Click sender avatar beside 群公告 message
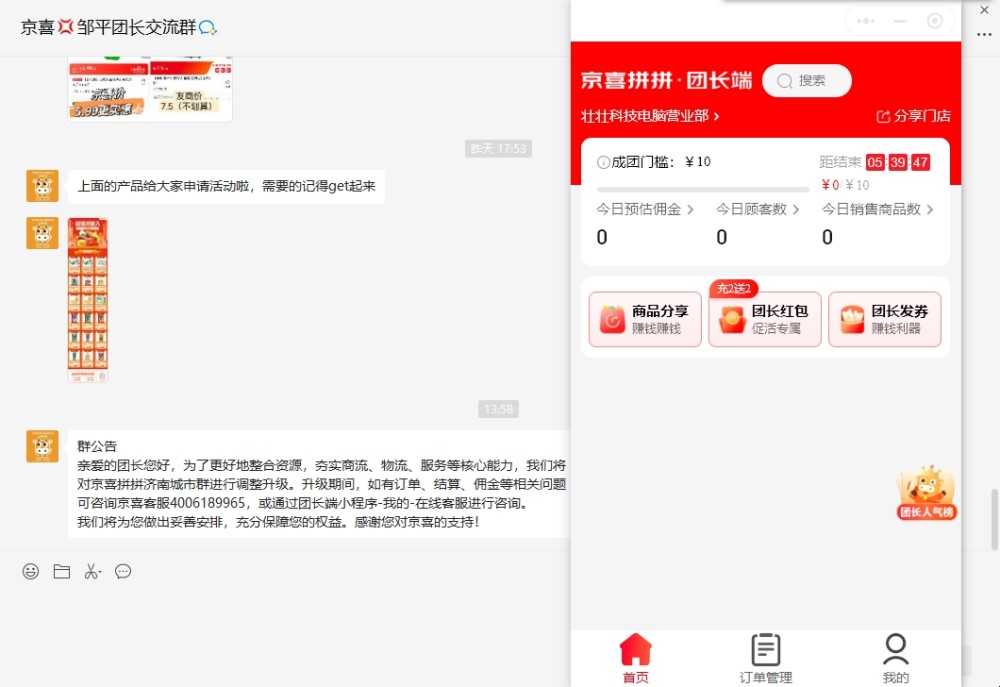1000x687 pixels. point(42,446)
